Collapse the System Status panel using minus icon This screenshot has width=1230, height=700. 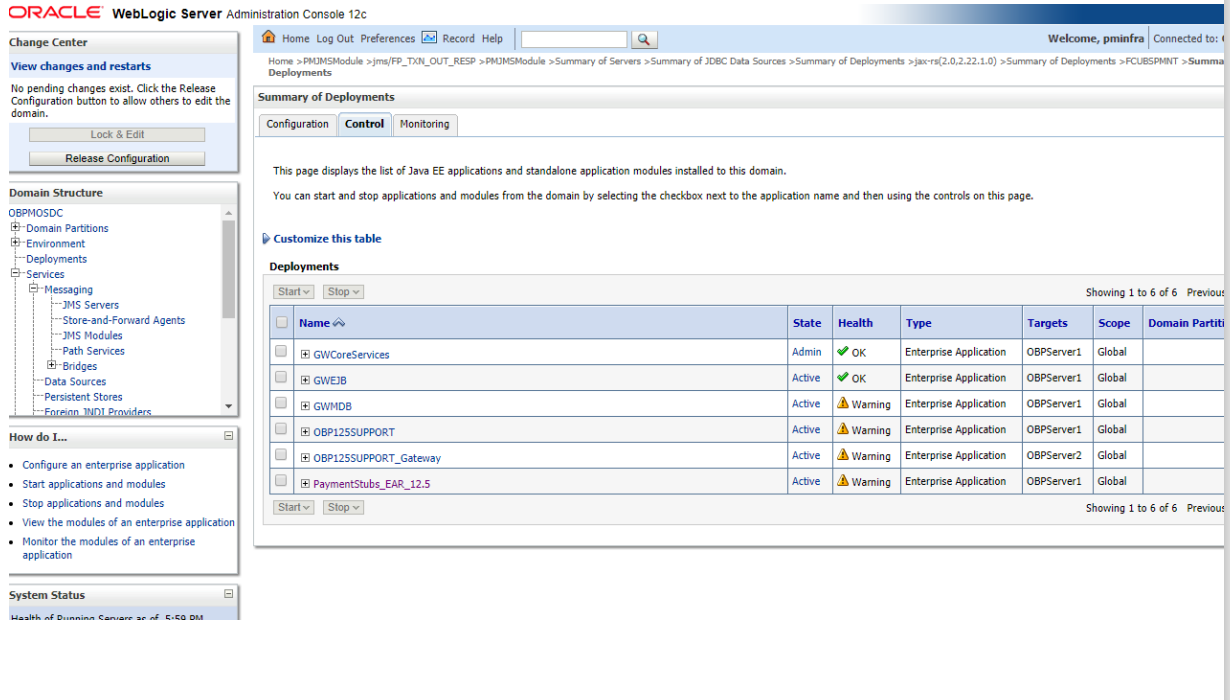click(x=230, y=595)
